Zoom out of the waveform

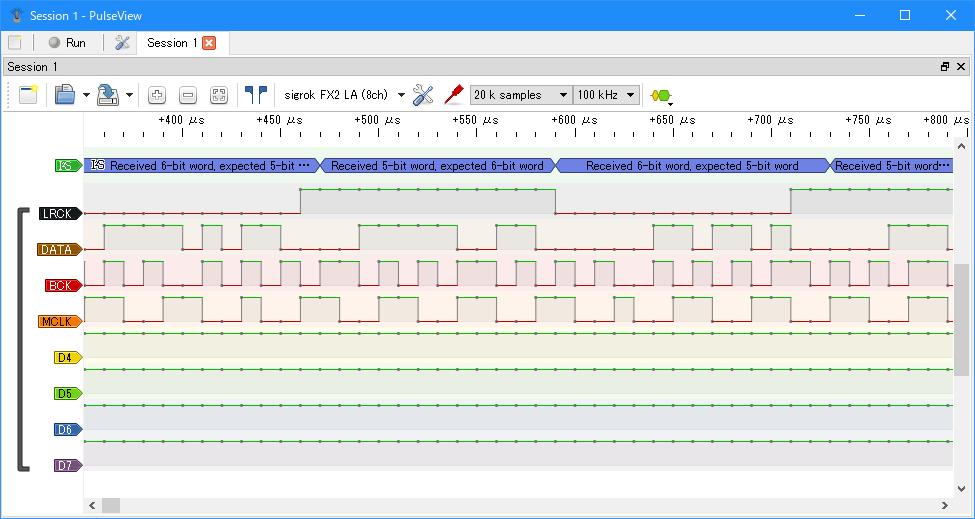[188, 95]
